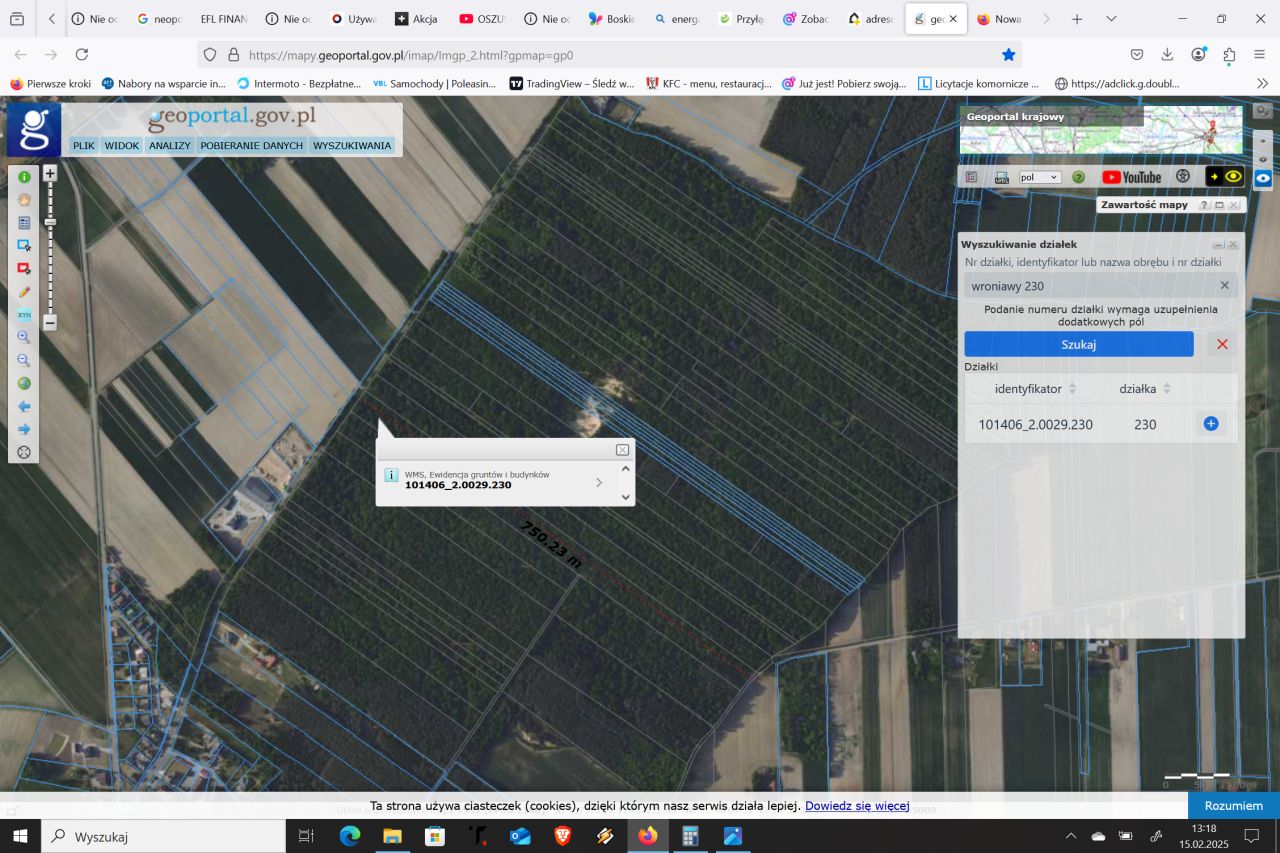This screenshot has height=853, width=1280.
Task: Show full extent with globe icon
Action: [24, 383]
